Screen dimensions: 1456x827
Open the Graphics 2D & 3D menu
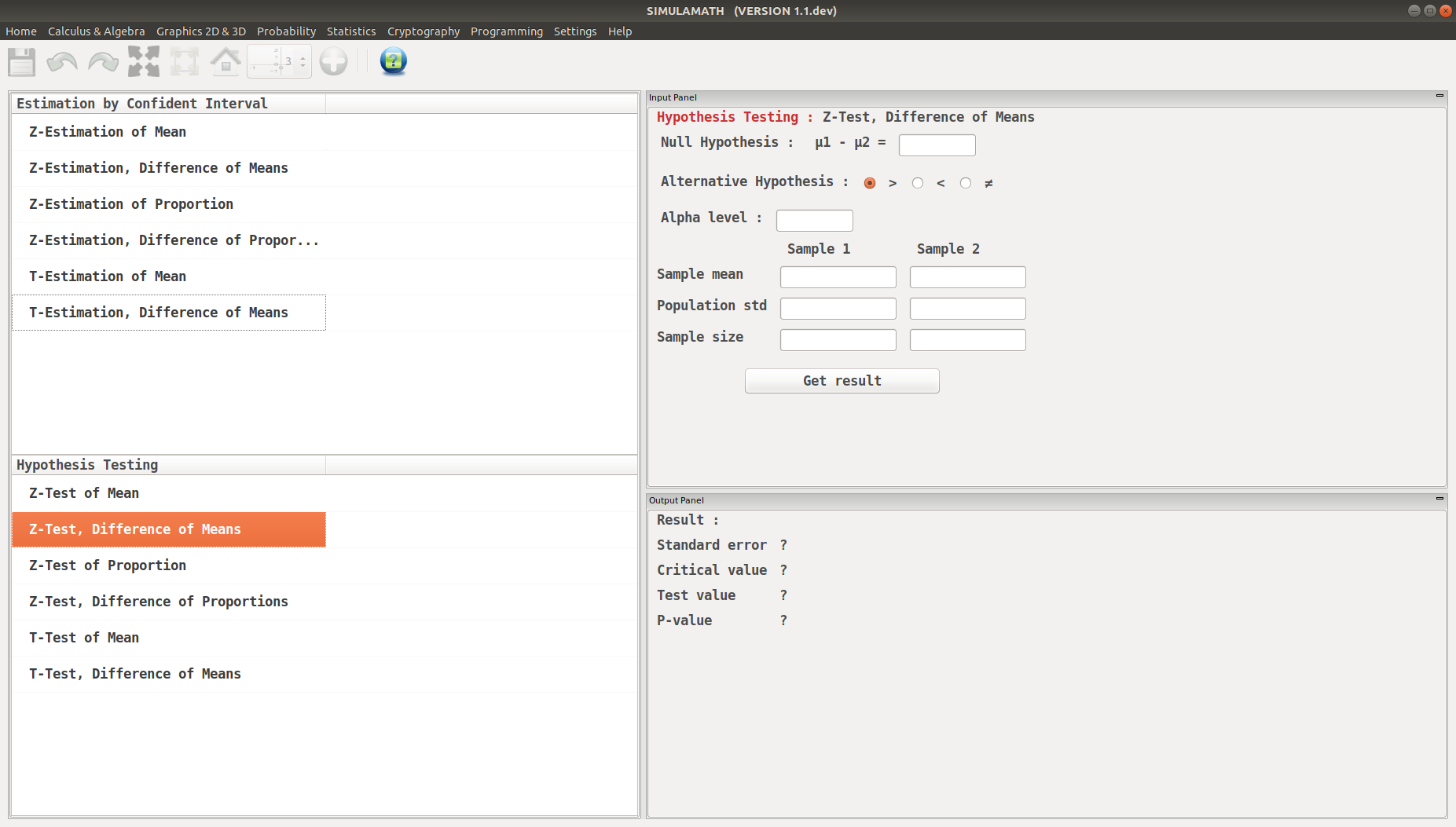201,31
